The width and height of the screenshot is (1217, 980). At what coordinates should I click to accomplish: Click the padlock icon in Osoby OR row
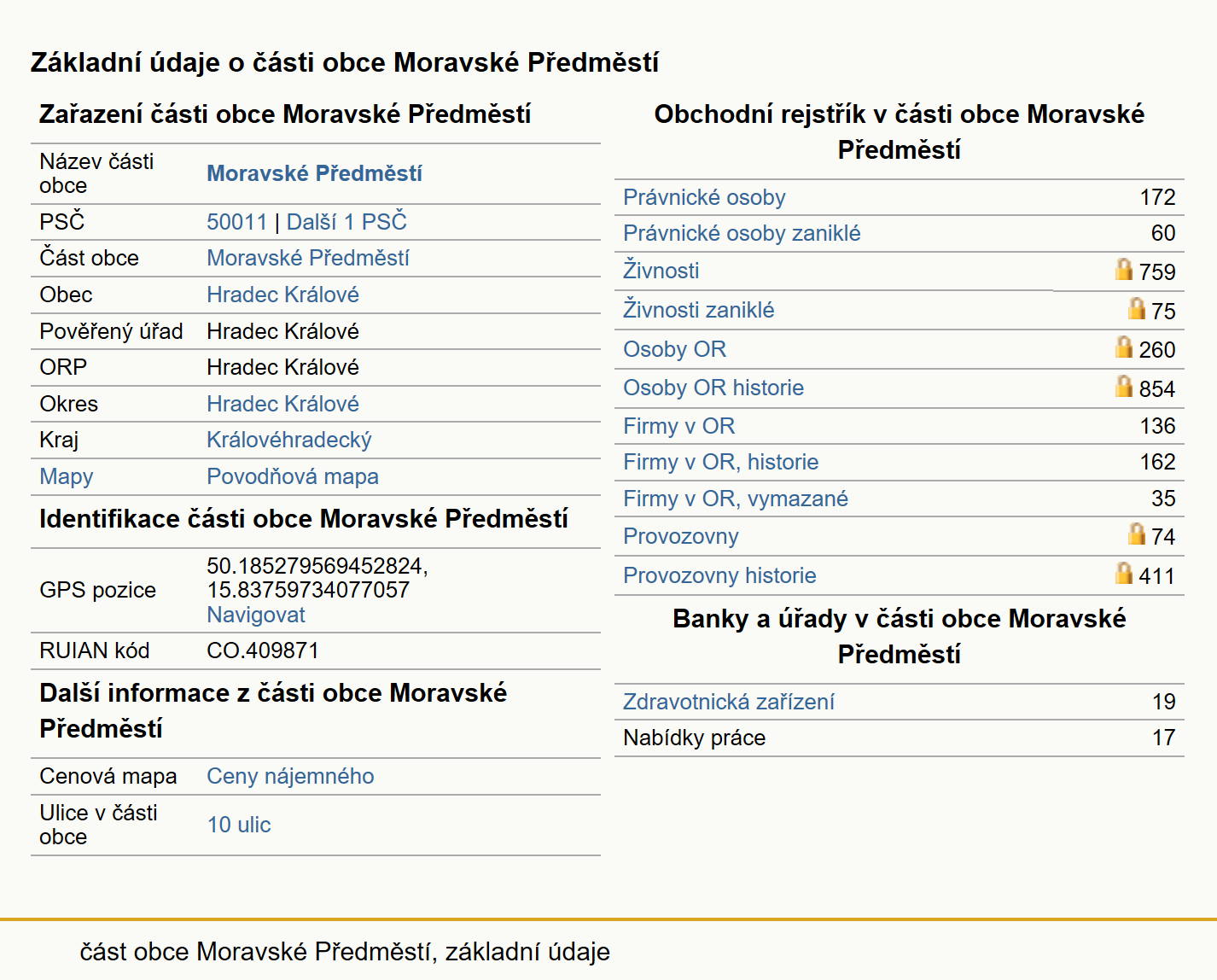tap(1124, 347)
